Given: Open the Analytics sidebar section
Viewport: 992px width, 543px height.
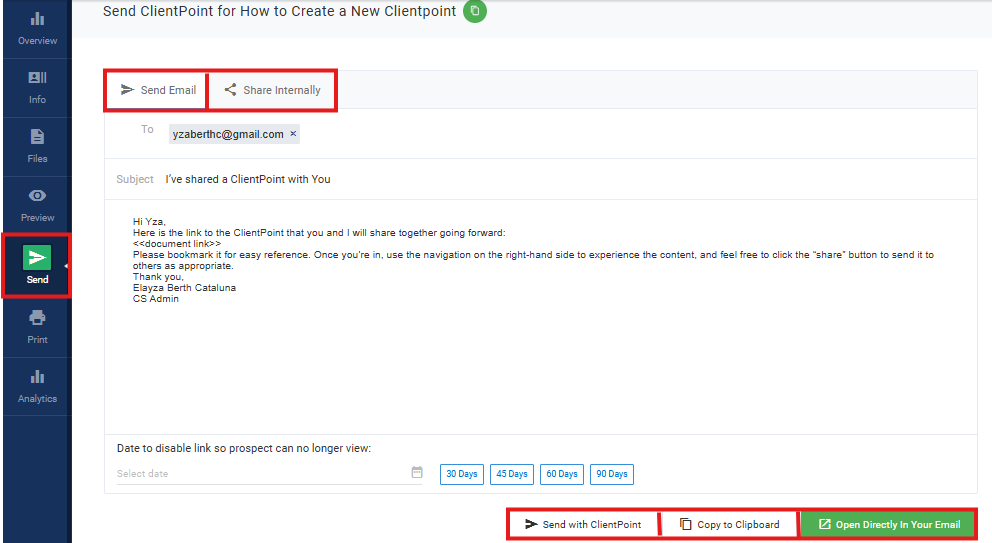Looking at the screenshot, I should pyautogui.click(x=37, y=387).
